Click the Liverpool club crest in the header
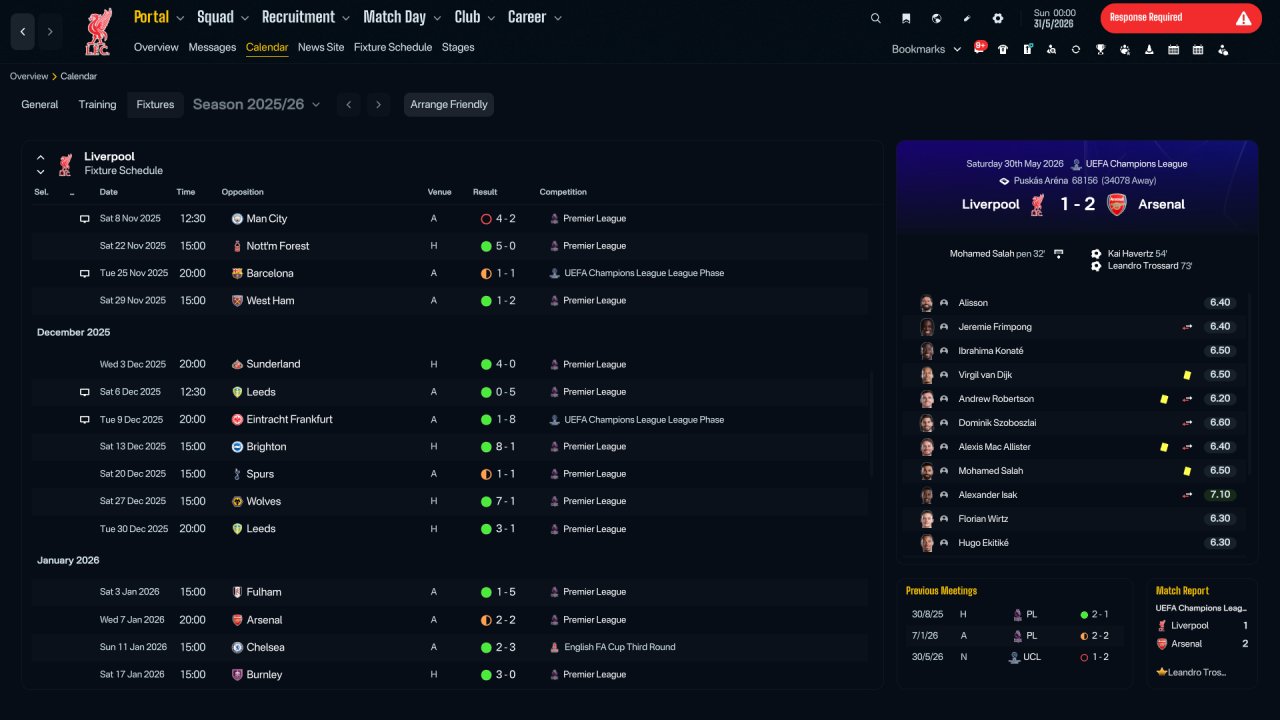Screen dimensions: 1280x720 (97, 32)
